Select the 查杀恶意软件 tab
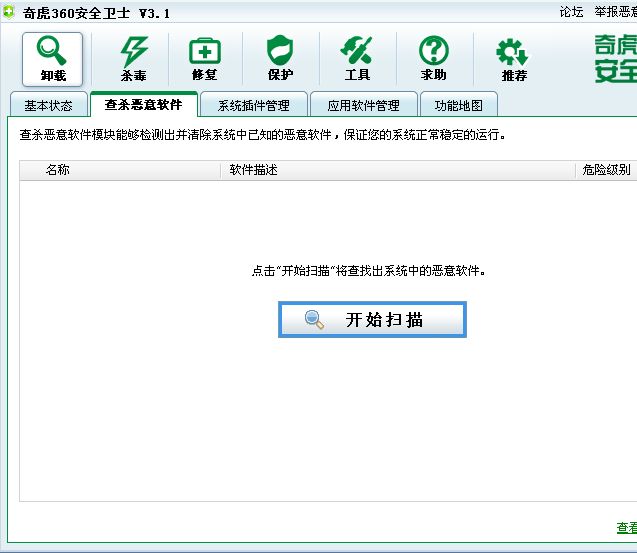Screen dimensions: 637x553 [143, 104]
